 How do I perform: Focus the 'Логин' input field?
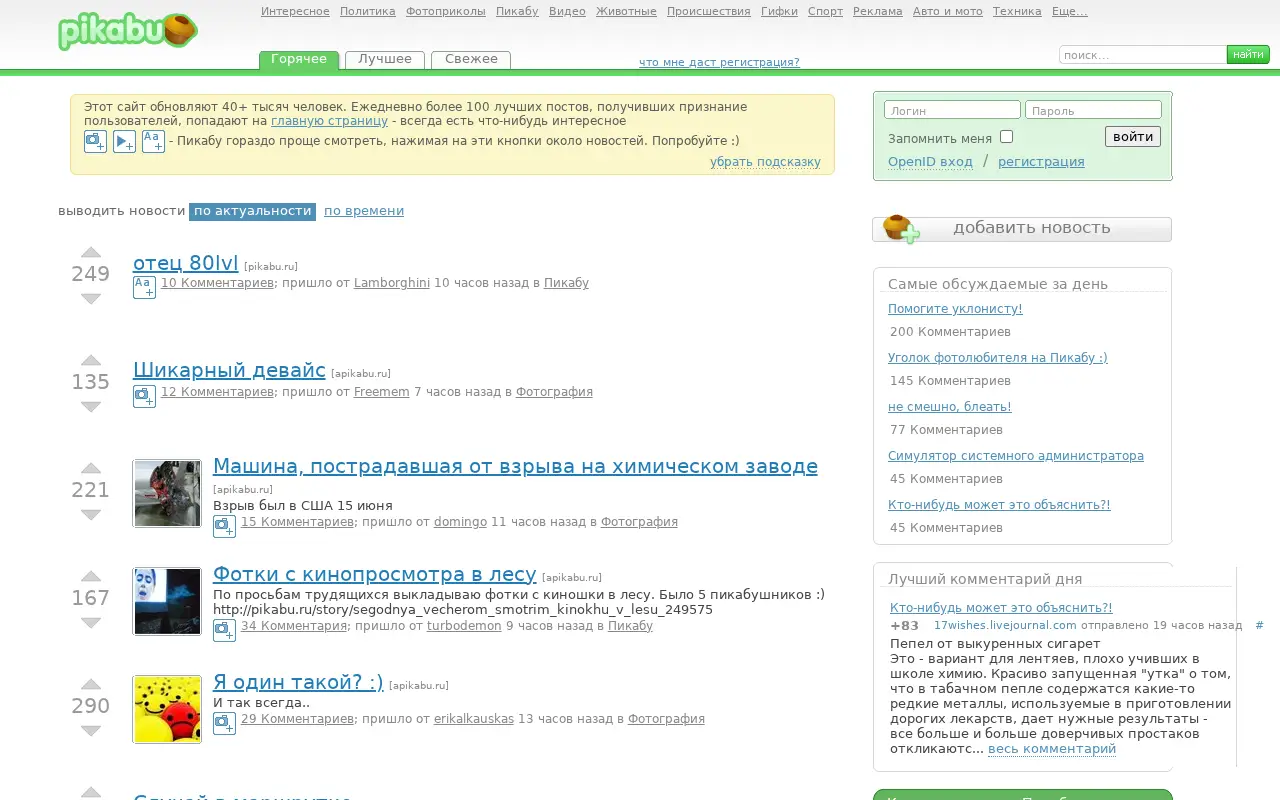(952, 110)
